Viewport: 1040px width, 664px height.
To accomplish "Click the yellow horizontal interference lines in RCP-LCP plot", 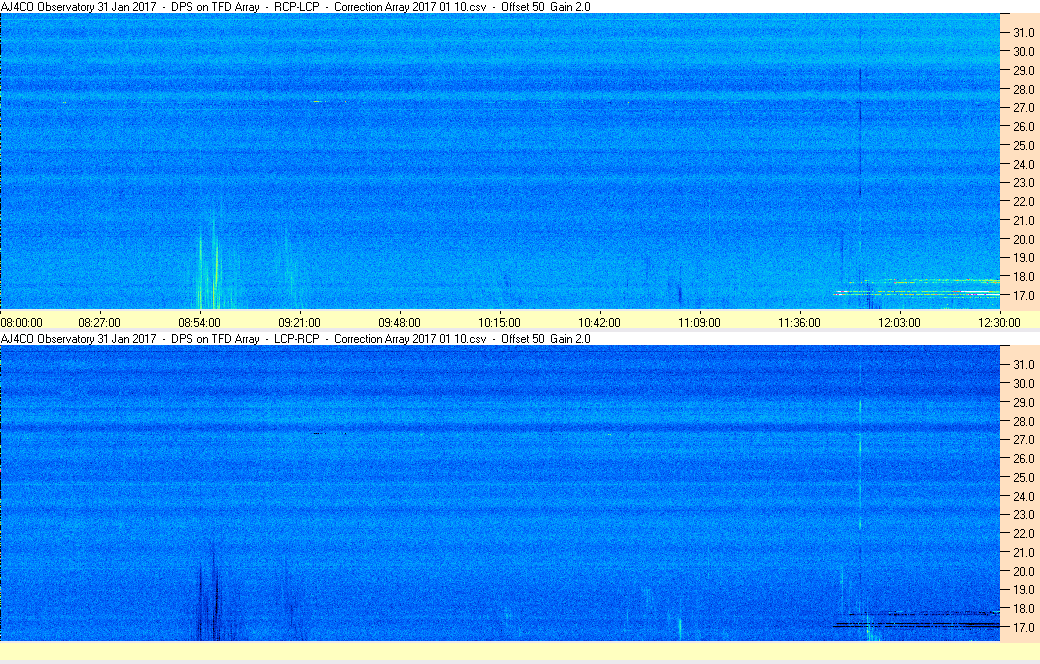I will click(917, 288).
